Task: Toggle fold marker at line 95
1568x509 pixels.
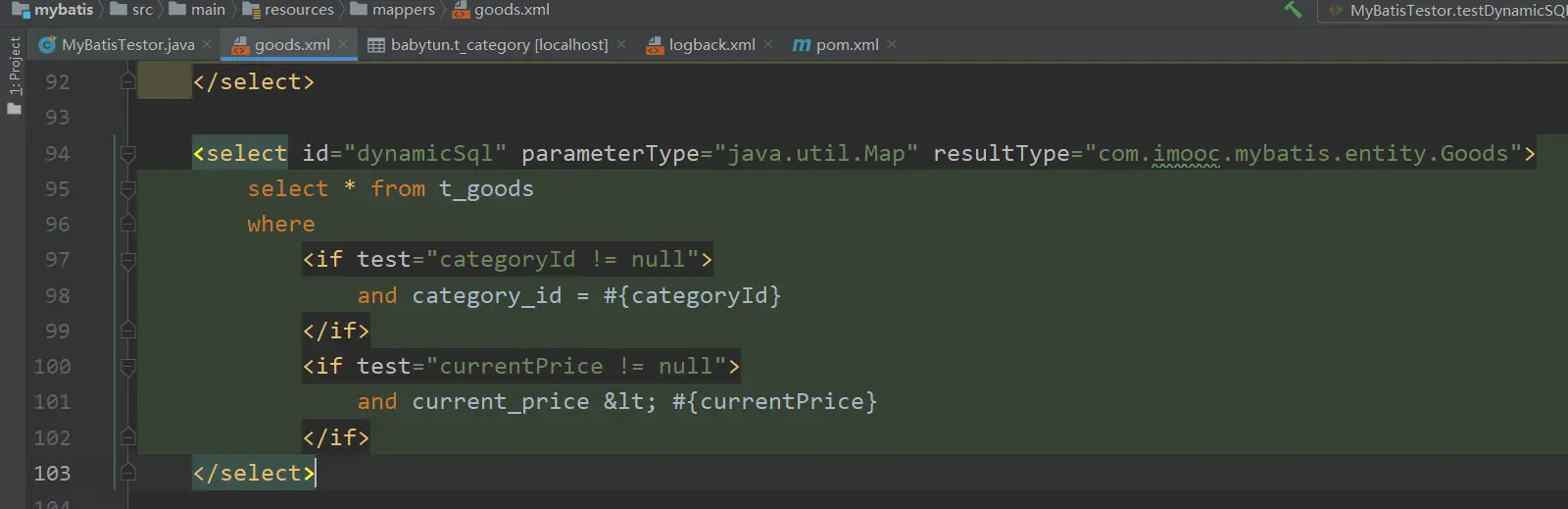Action: [127, 188]
